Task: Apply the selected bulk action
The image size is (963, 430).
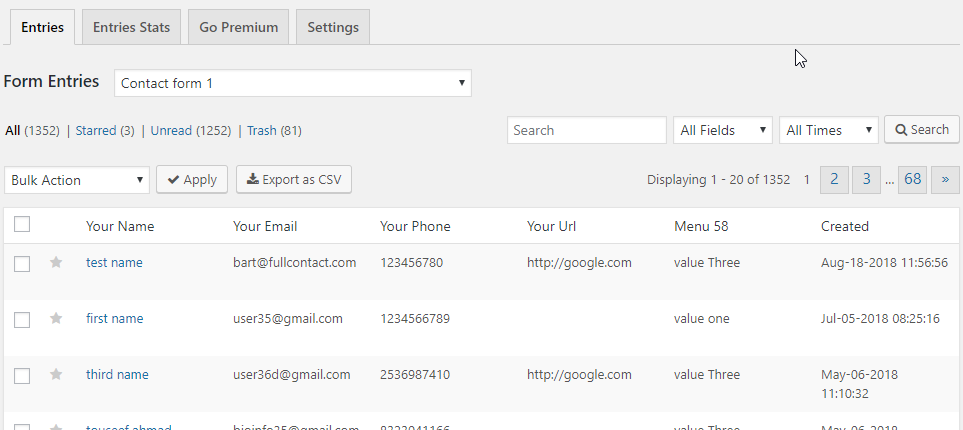Action: point(192,180)
